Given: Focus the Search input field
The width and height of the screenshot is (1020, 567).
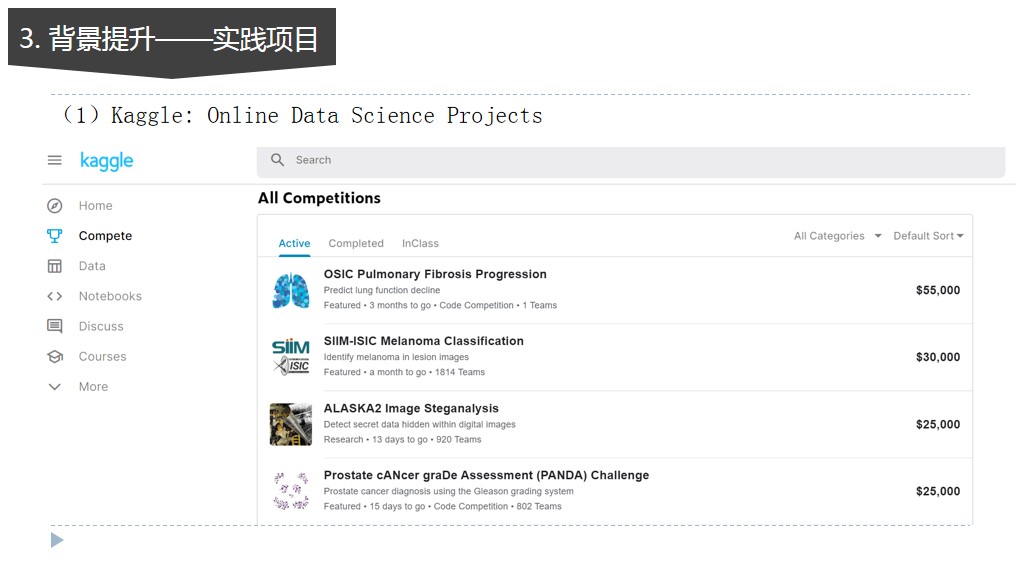Looking at the screenshot, I should click(x=631, y=162).
